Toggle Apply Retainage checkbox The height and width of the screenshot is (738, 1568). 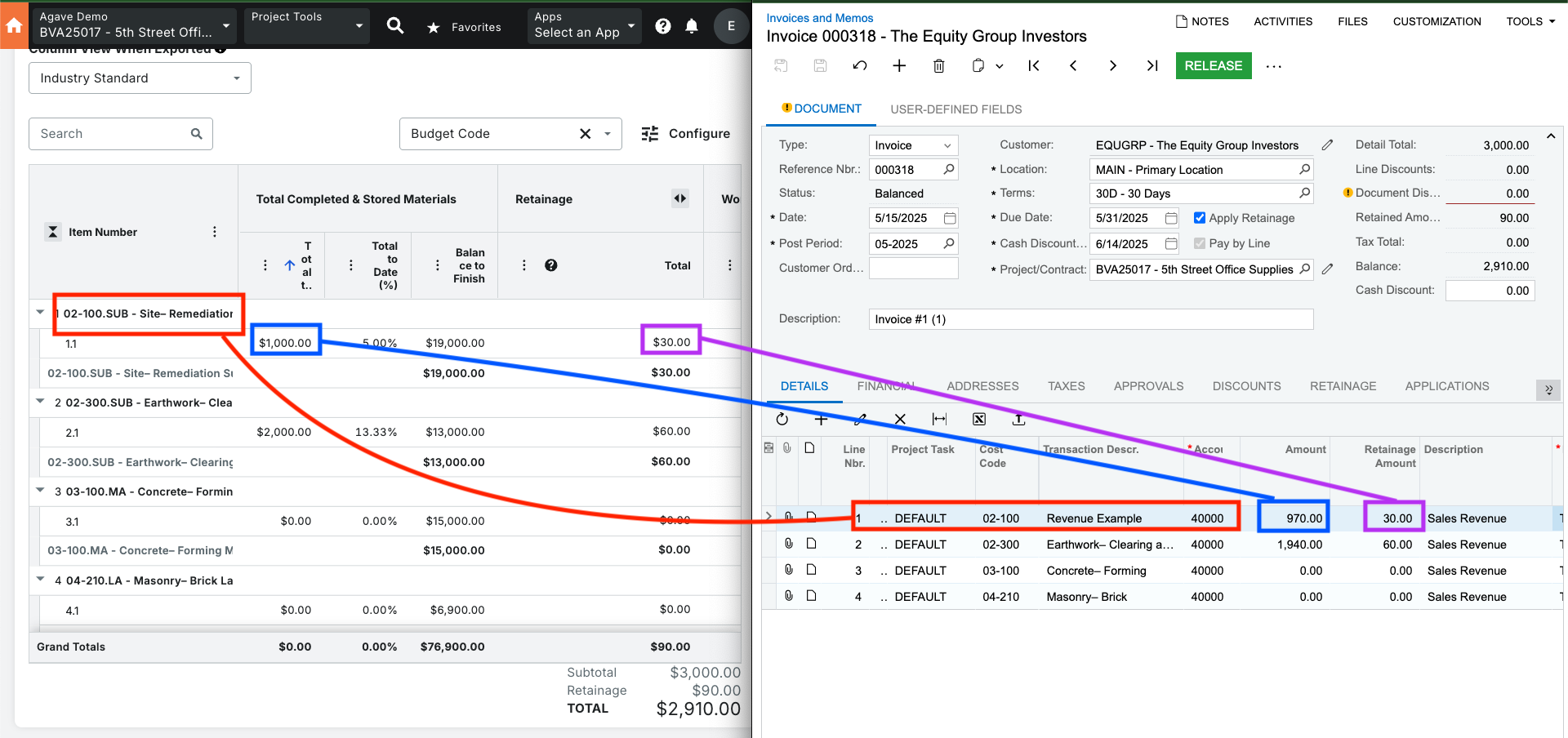point(1200,218)
